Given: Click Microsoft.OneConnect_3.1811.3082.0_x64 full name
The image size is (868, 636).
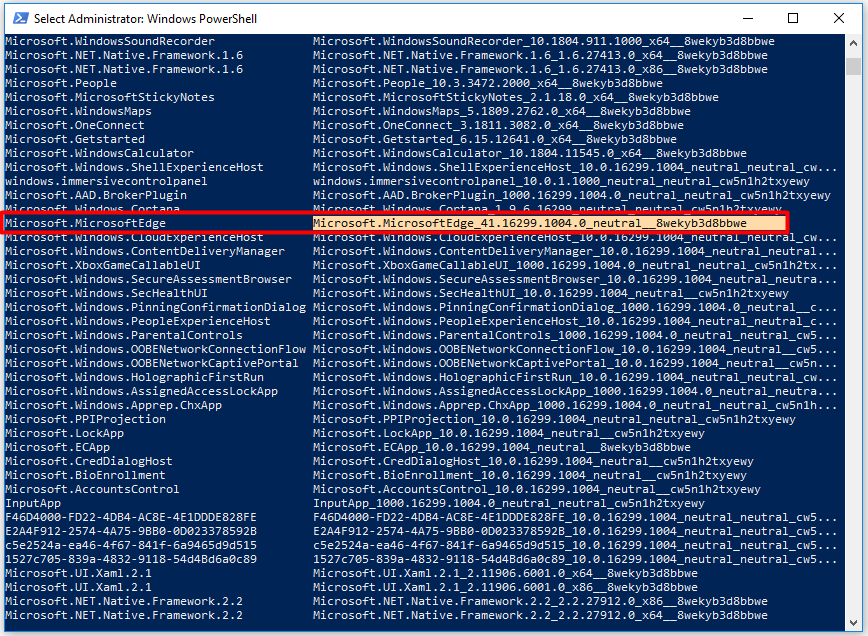Looking at the screenshot, I should (498, 125).
